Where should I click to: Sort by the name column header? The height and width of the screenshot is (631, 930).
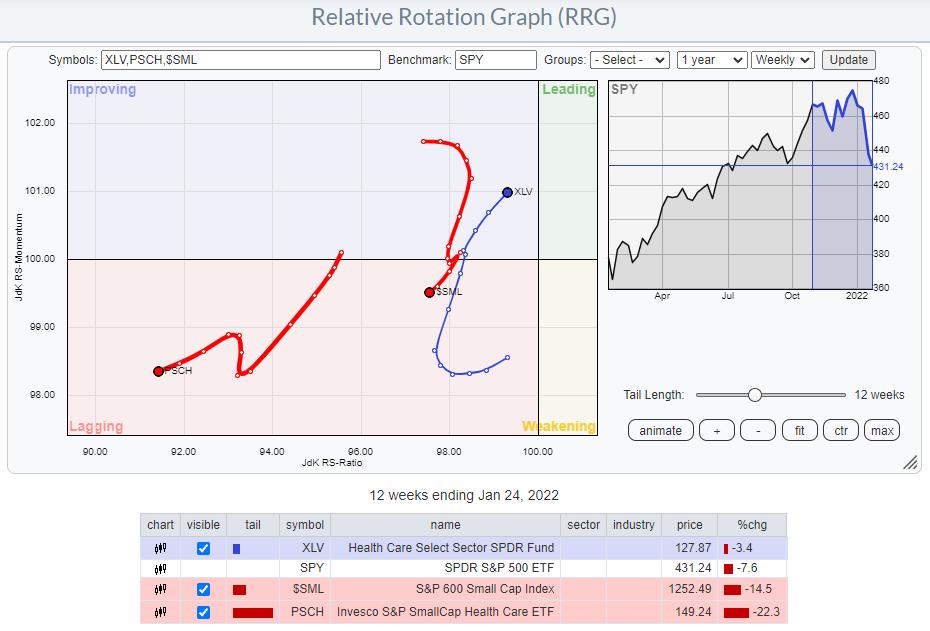[x=445, y=525]
